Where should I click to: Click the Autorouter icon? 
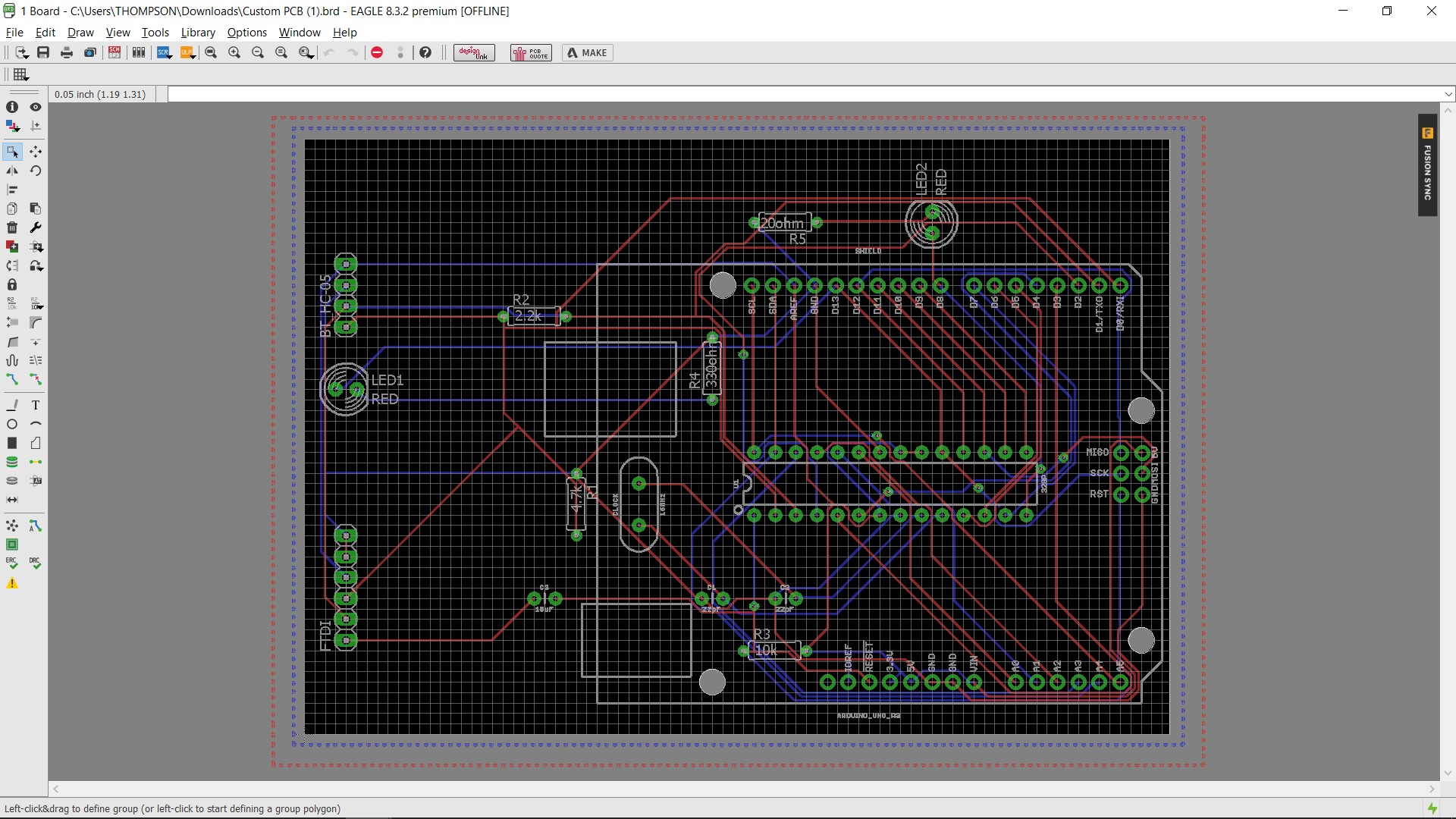click(x=36, y=526)
